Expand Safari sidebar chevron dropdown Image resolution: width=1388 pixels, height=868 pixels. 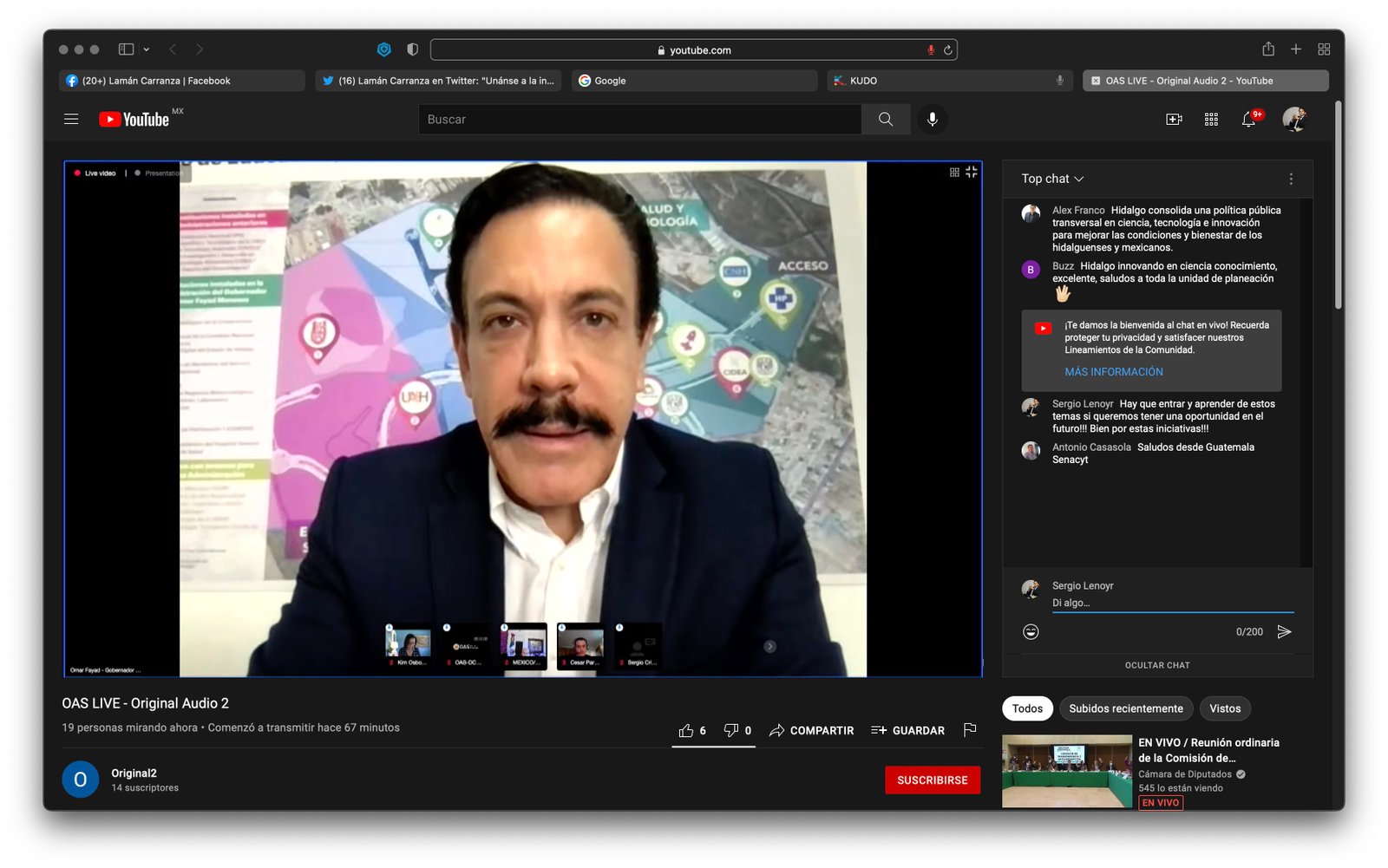147,49
